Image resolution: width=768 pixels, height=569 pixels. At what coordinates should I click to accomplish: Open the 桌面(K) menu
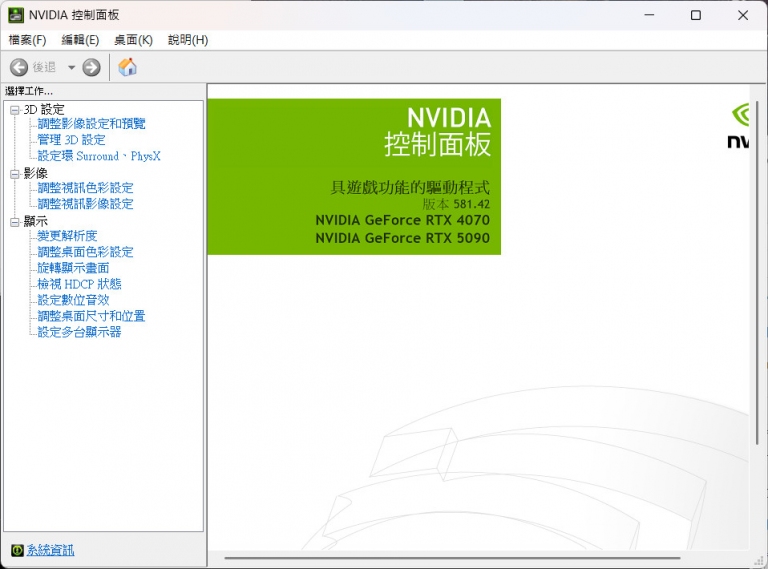click(133, 40)
